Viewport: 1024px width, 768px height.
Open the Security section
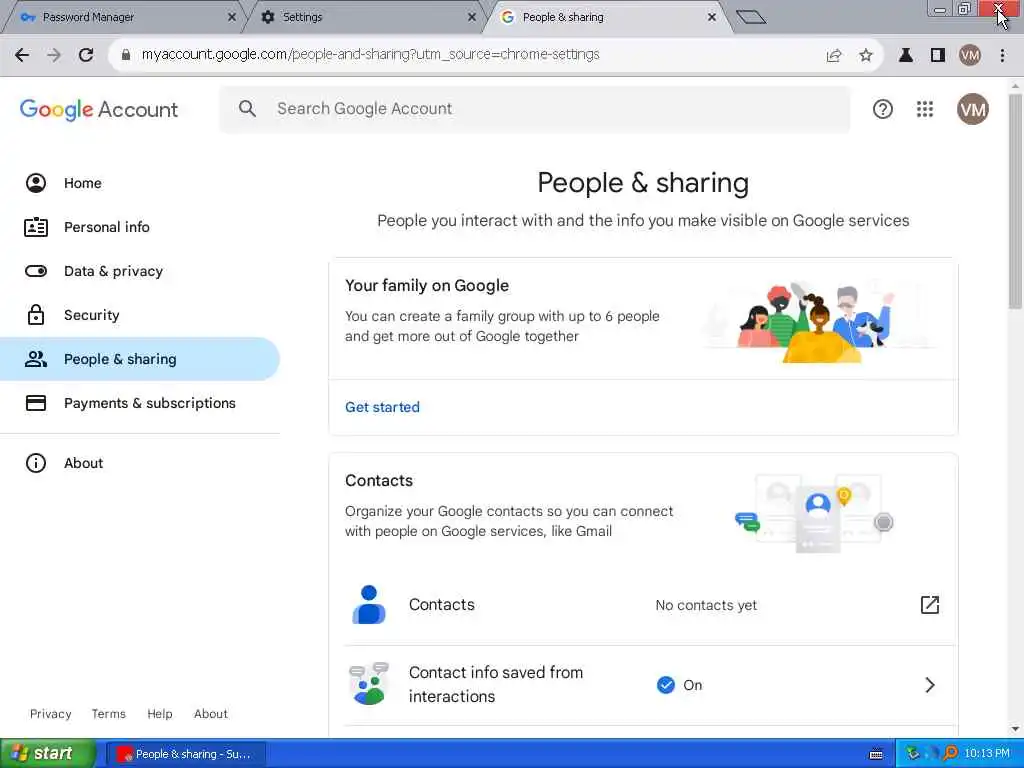(x=140, y=315)
